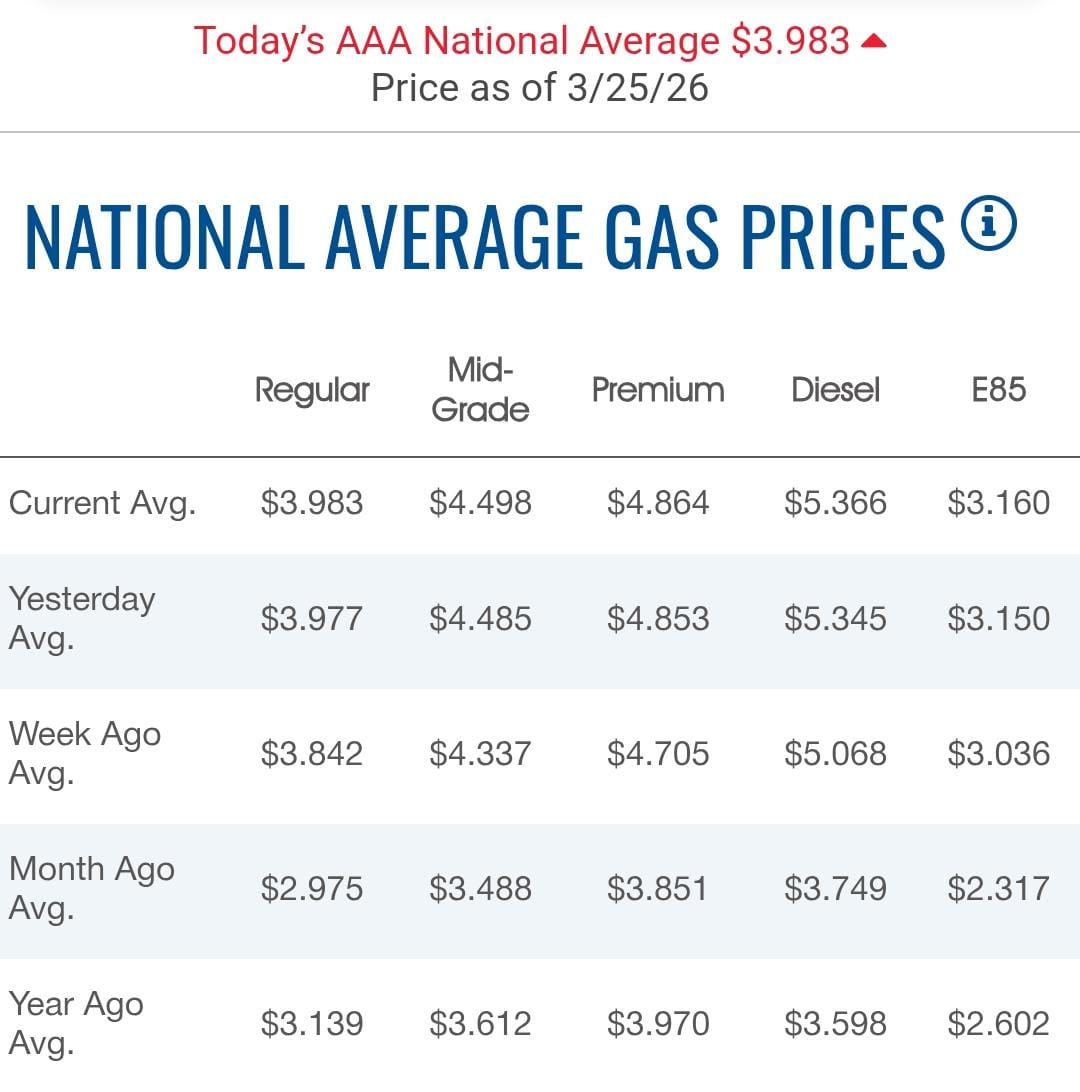Click the info icon beside National Average Gas Prices
The image size is (1080, 1092).
(988, 224)
